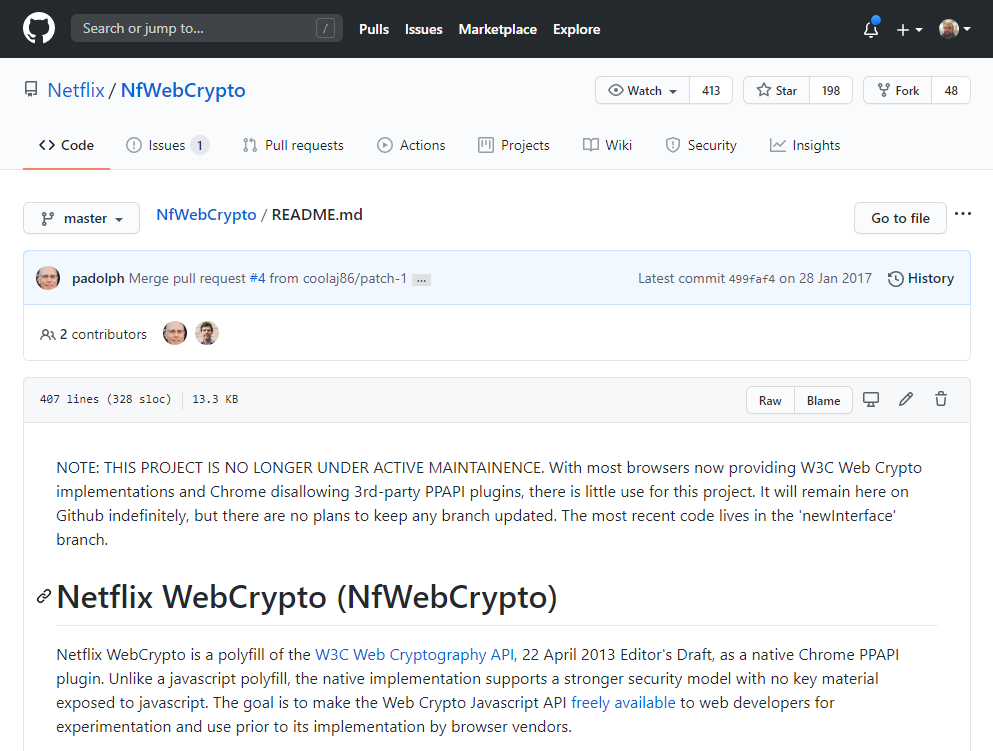This screenshot has width=993, height=751.
Task: View the 413 watchers count
Action: pos(711,91)
